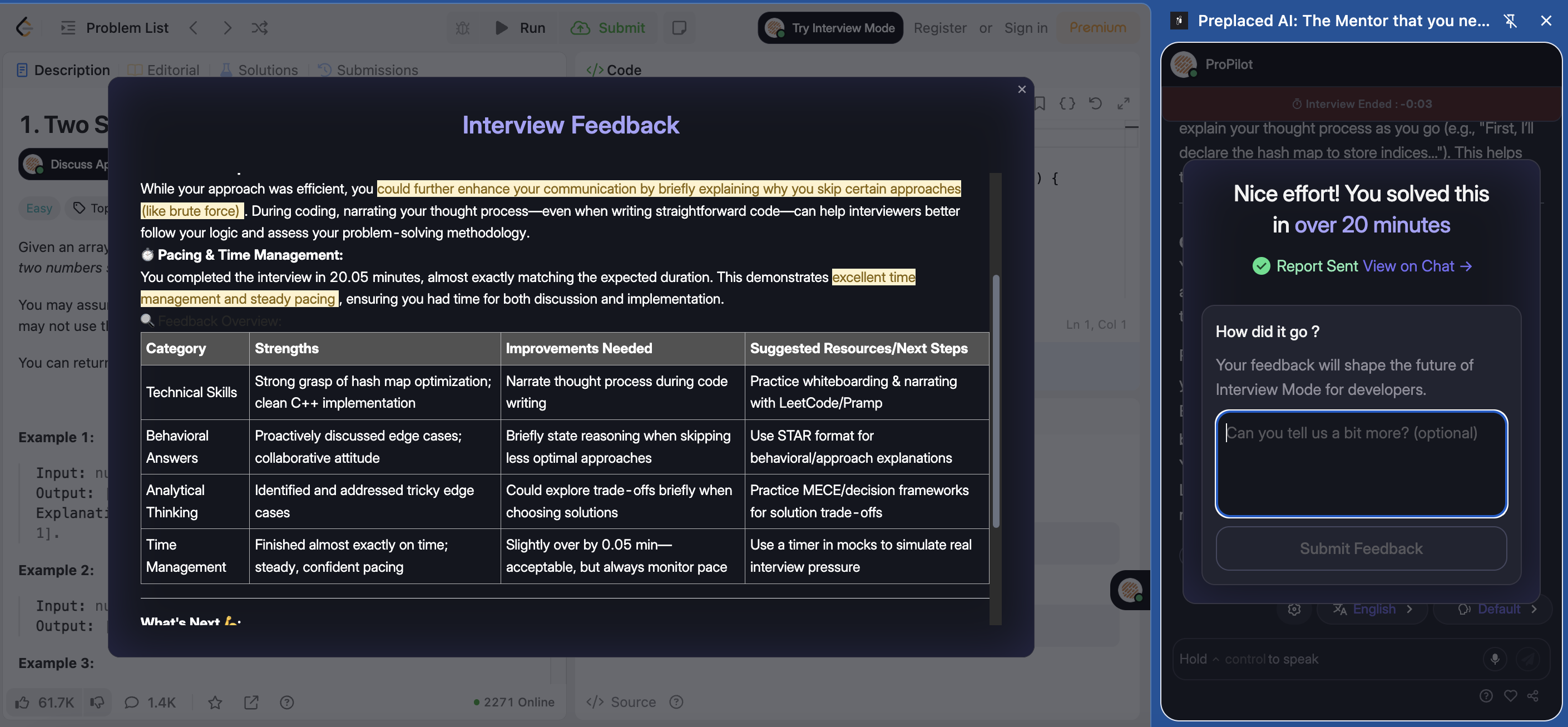The height and width of the screenshot is (727, 1568).
Task: Click the Analytical Thinking category cell
Action: pos(195,501)
